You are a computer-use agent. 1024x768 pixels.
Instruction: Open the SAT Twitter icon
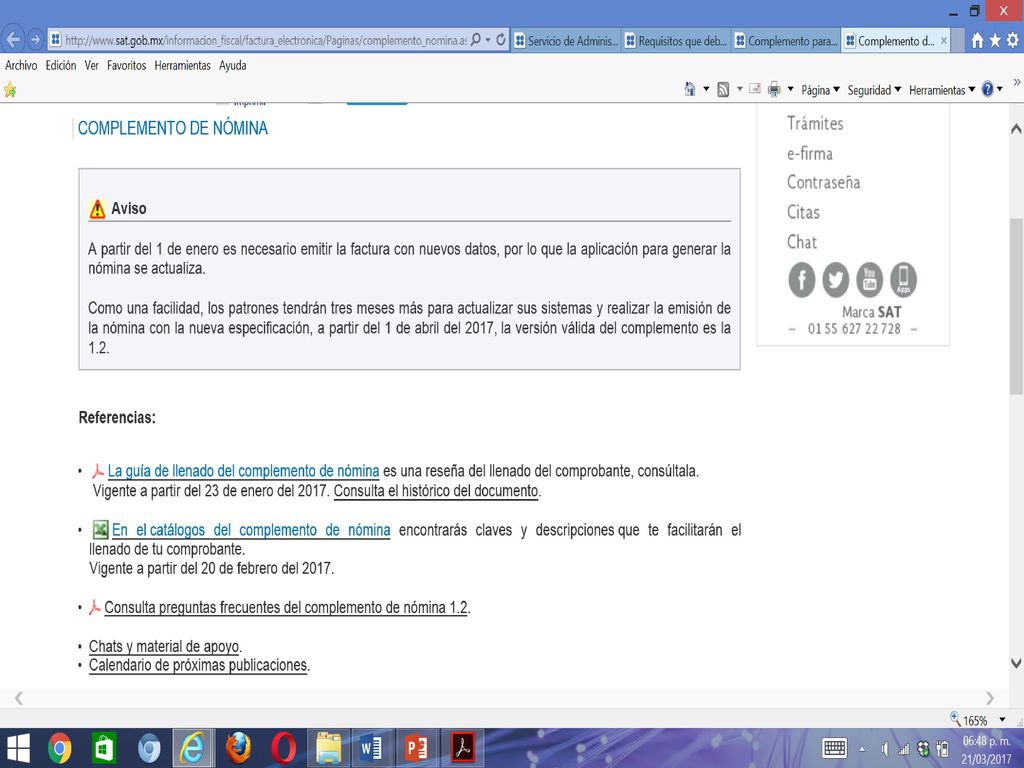(835, 280)
